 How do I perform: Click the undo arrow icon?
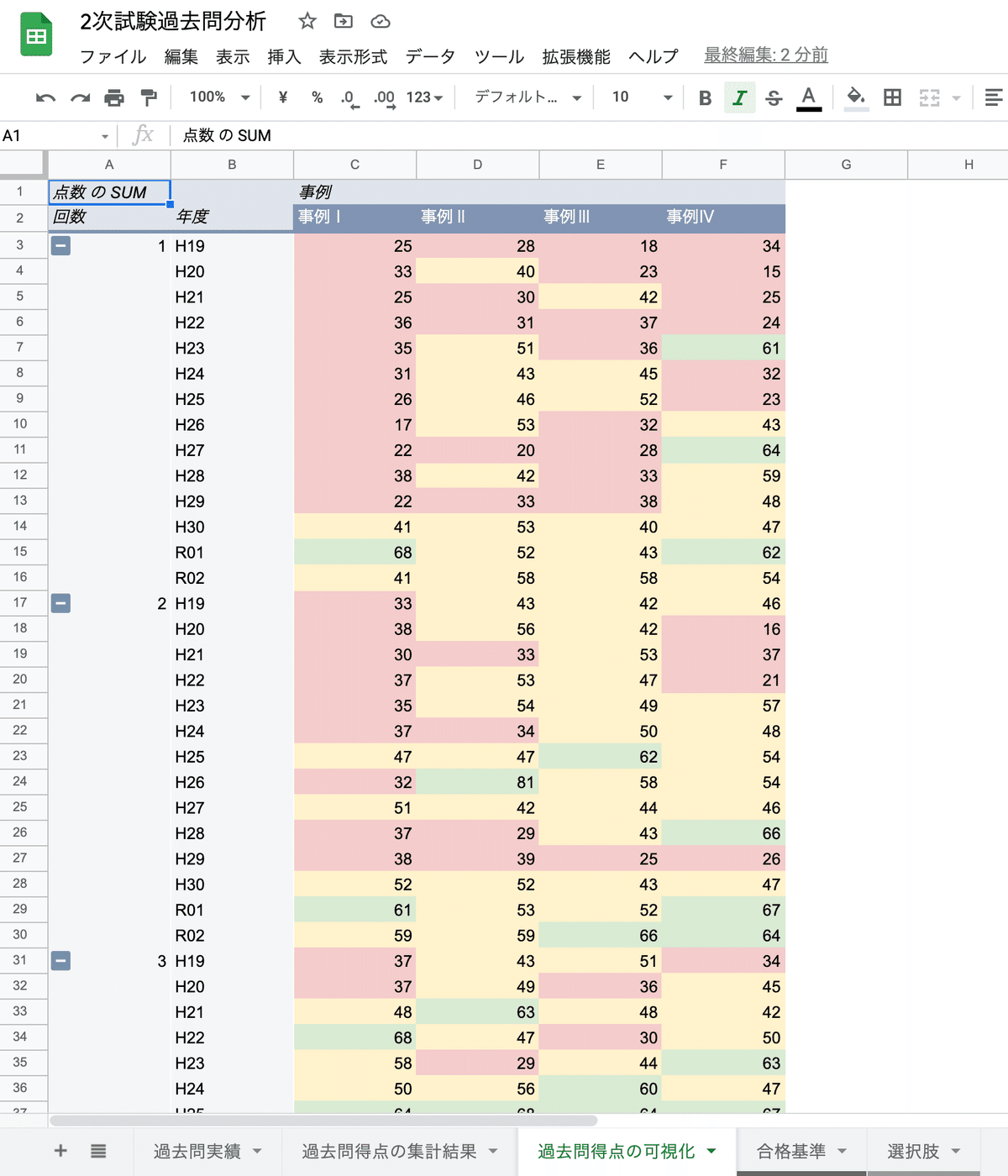point(45,97)
